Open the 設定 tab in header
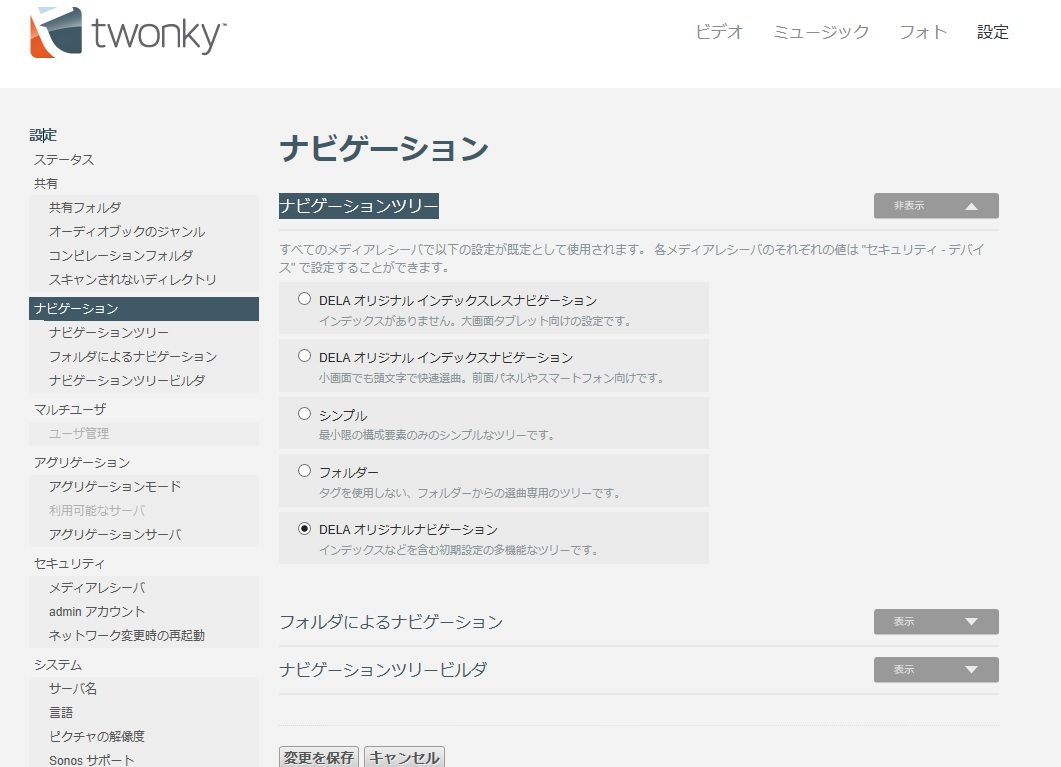The image size is (1061, 767). click(993, 32)
